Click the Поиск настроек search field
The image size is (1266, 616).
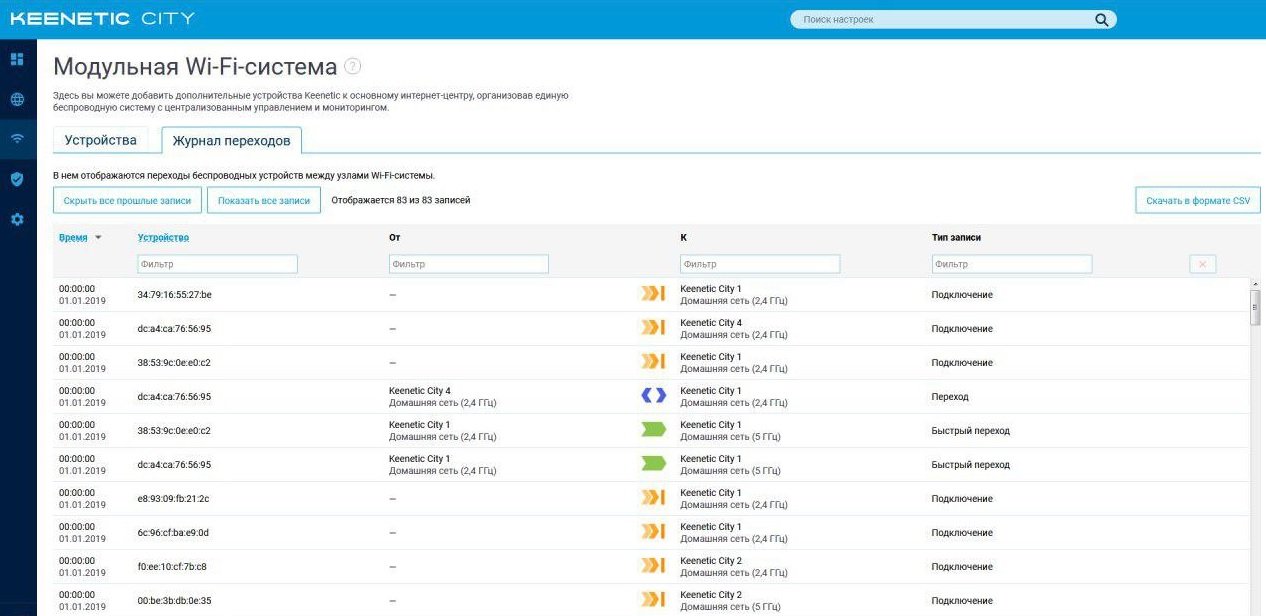click(940, 19)
